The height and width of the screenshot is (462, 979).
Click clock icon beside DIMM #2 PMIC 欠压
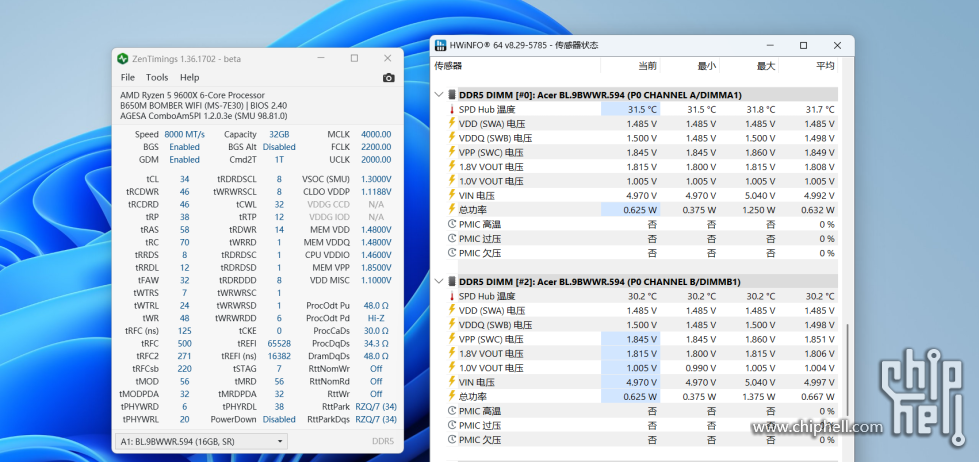click(x=452, y=440)
